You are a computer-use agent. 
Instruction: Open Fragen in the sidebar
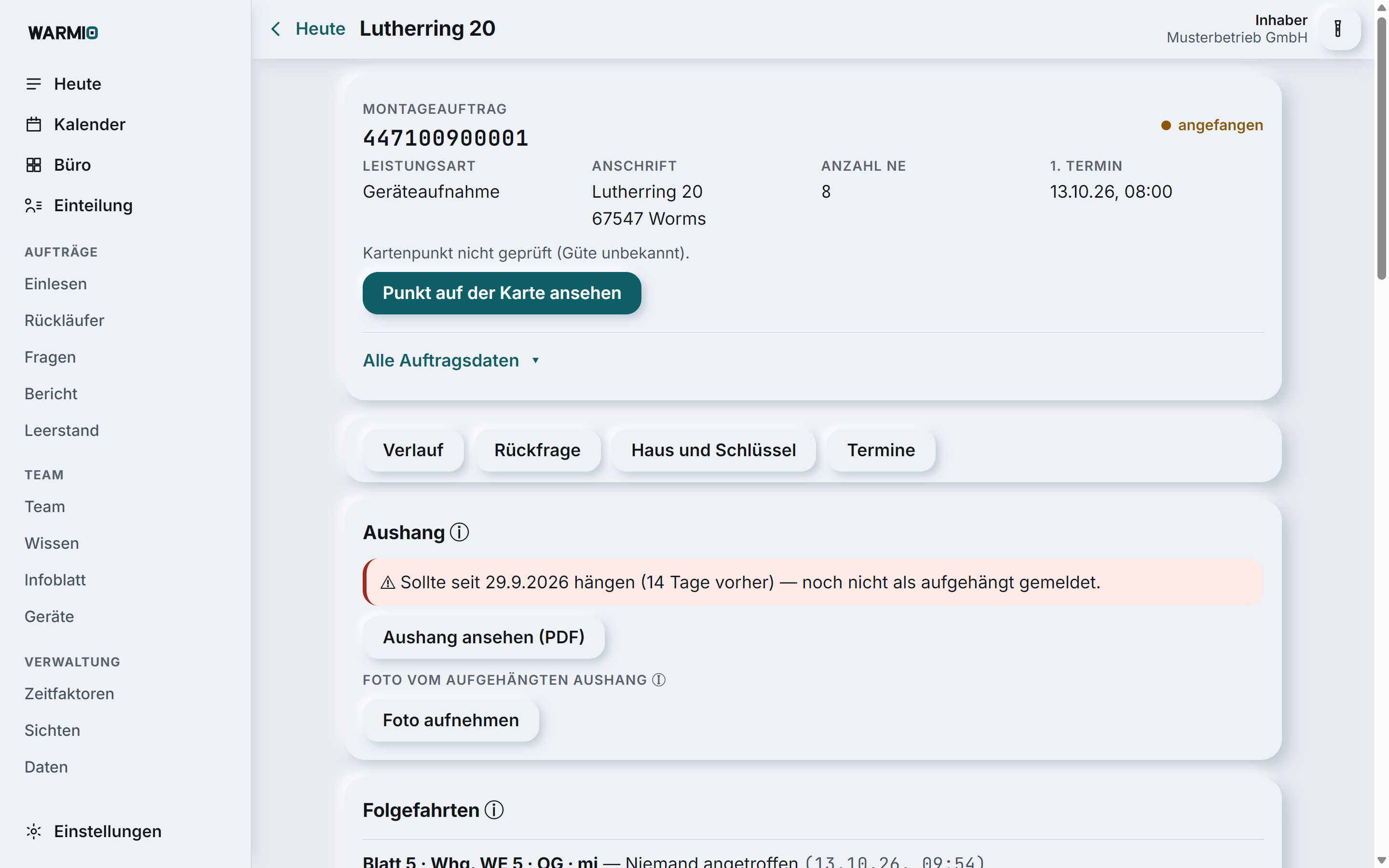click(50, 357)
